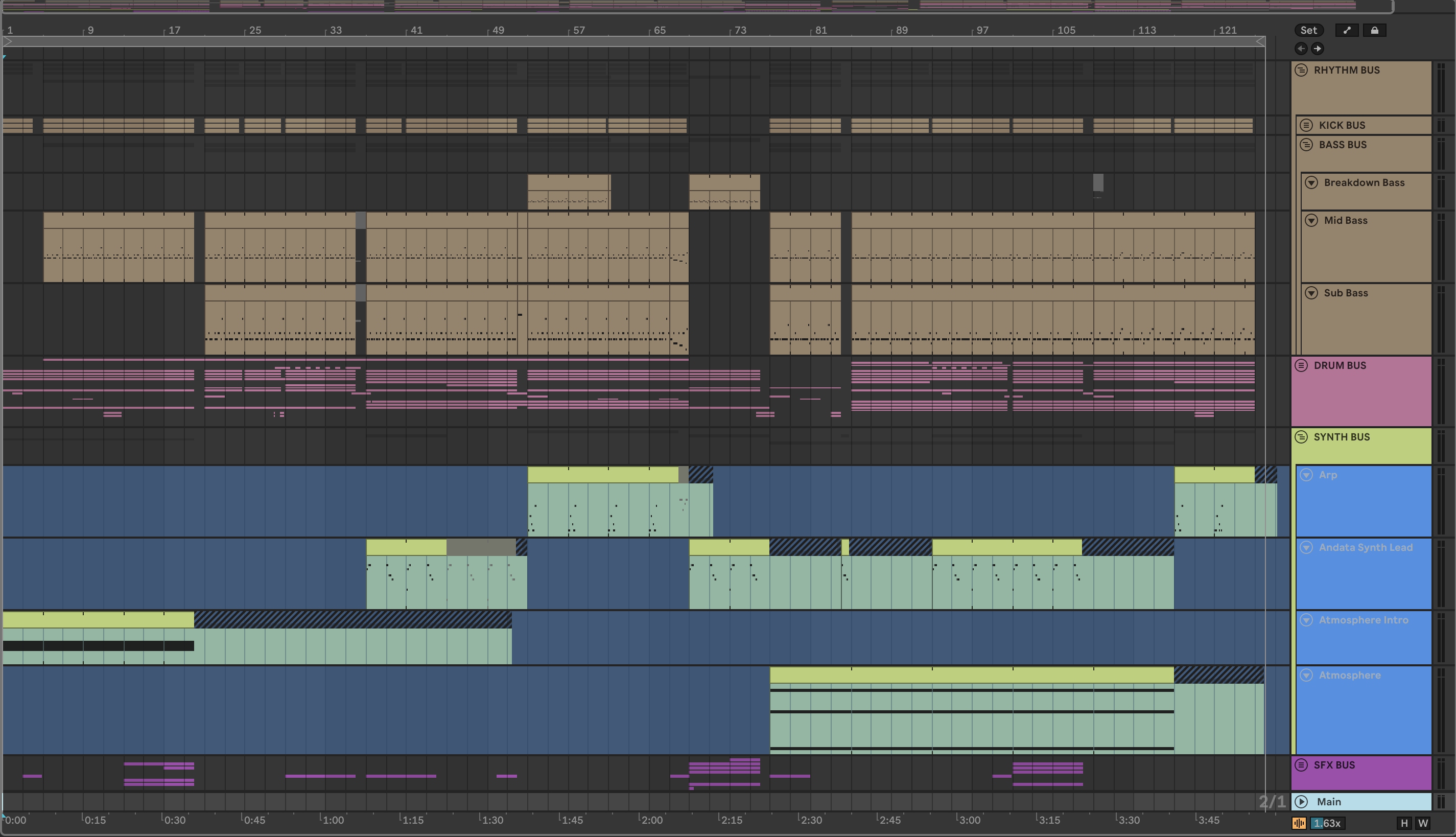
Task: Fold the SYNTH BUS group
Action: [1301, 437]
